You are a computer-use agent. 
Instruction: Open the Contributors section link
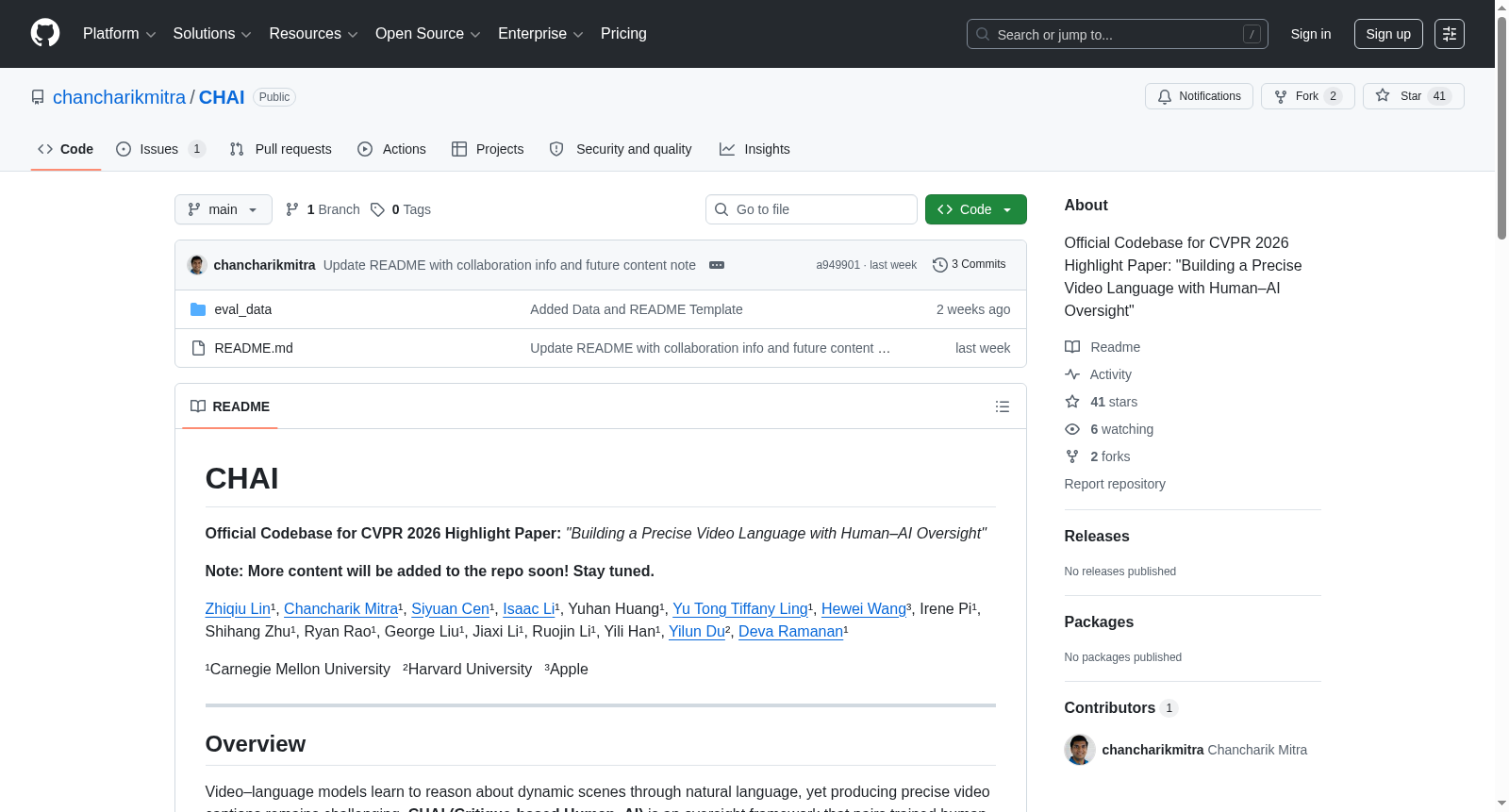pyautogui.click(x=1121, y=707)
